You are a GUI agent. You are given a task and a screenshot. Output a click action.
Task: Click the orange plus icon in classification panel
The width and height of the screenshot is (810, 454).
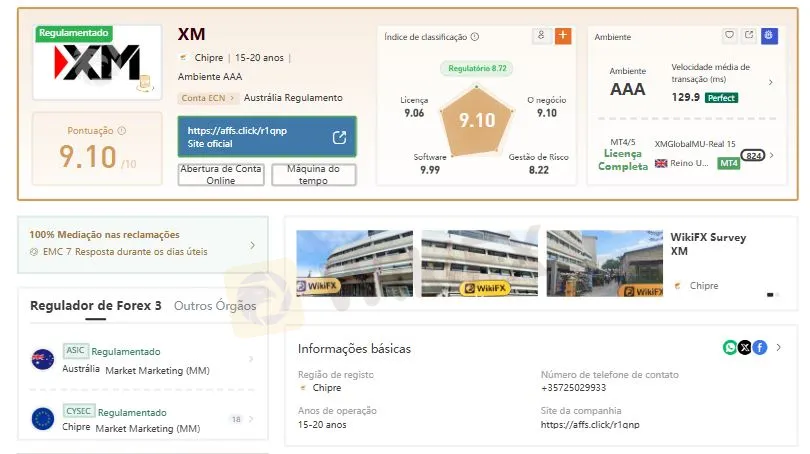coord(563,36)
